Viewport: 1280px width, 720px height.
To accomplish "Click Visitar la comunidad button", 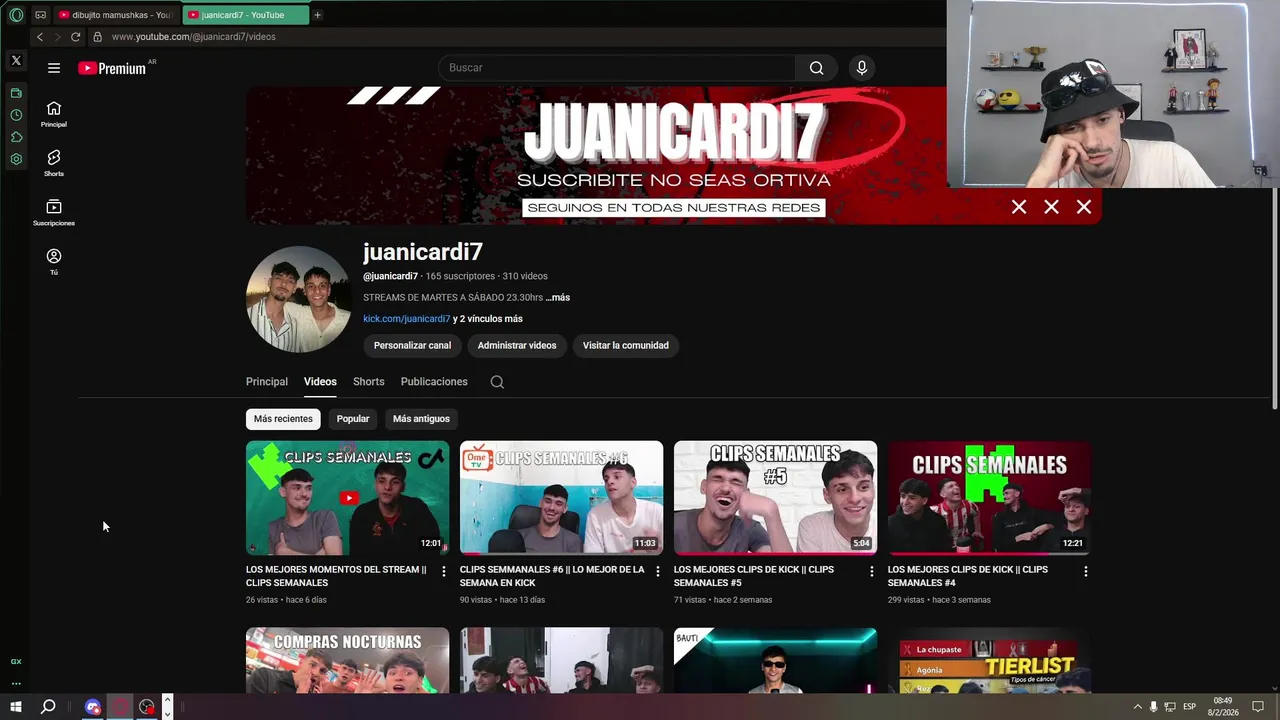I will [x=626, y=346].
